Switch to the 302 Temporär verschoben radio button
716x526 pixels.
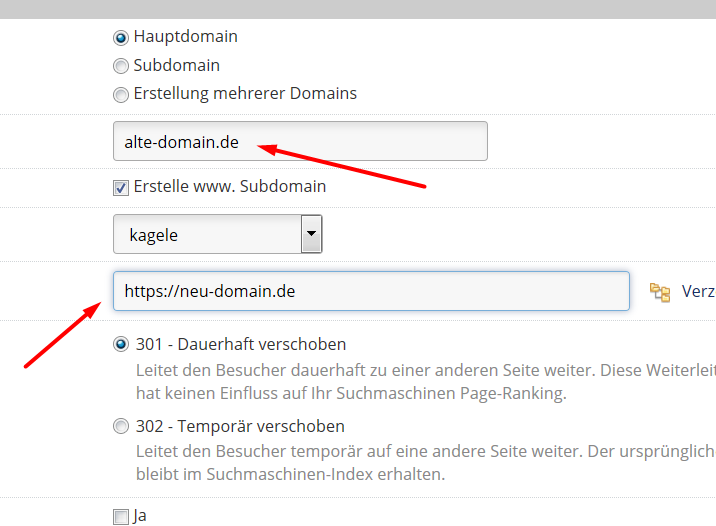(x=121, y=427)
